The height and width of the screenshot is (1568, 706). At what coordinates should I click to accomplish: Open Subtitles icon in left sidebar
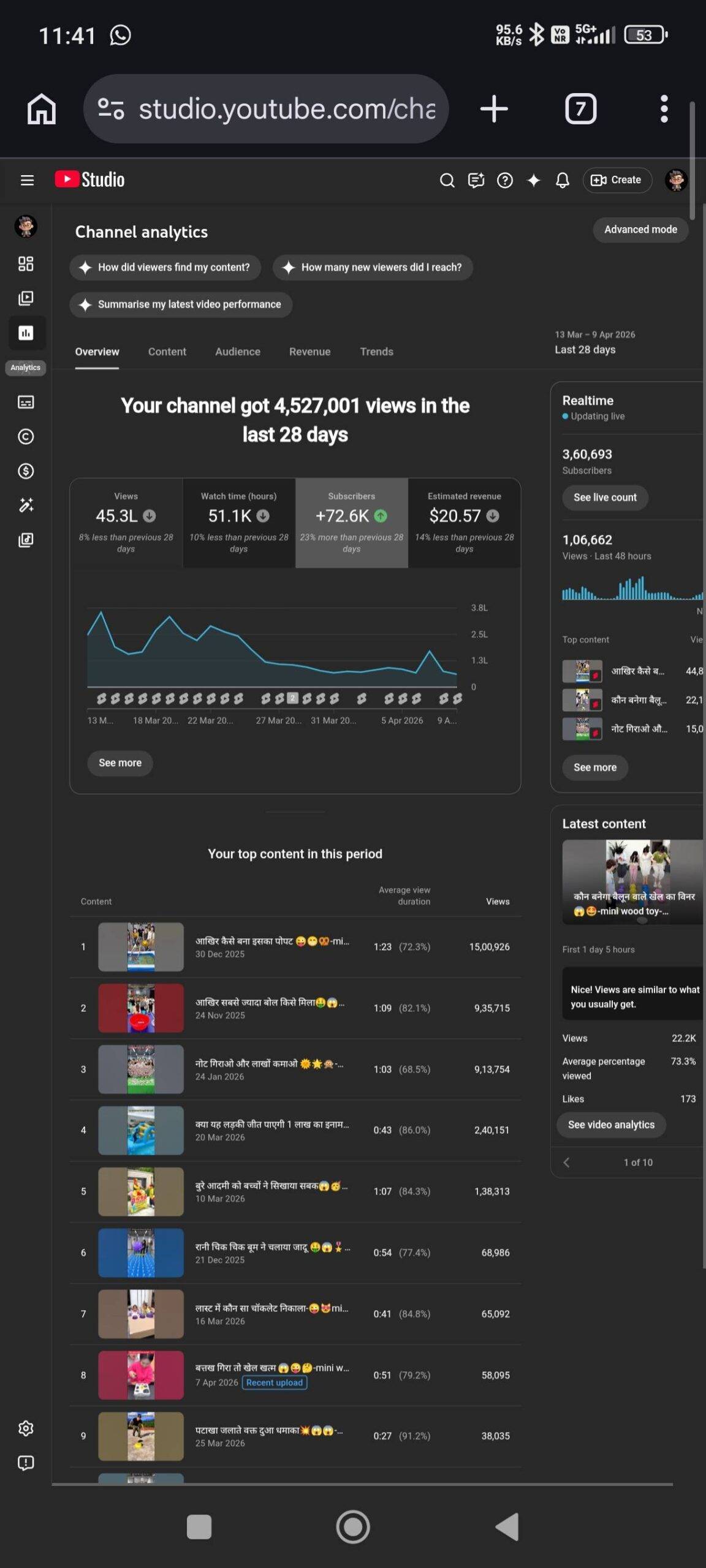click(26, 402)
